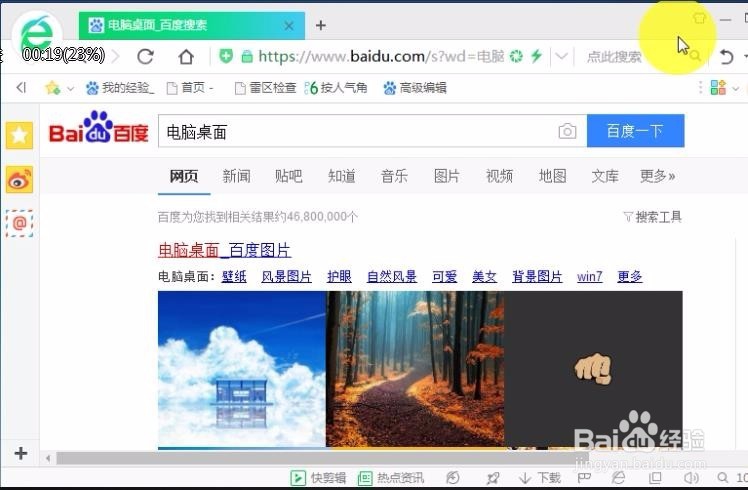Screen dimensions: 748x490
Task: Select the 电脑桌面_百度搜索 tab
Action: tap(192, 25)
